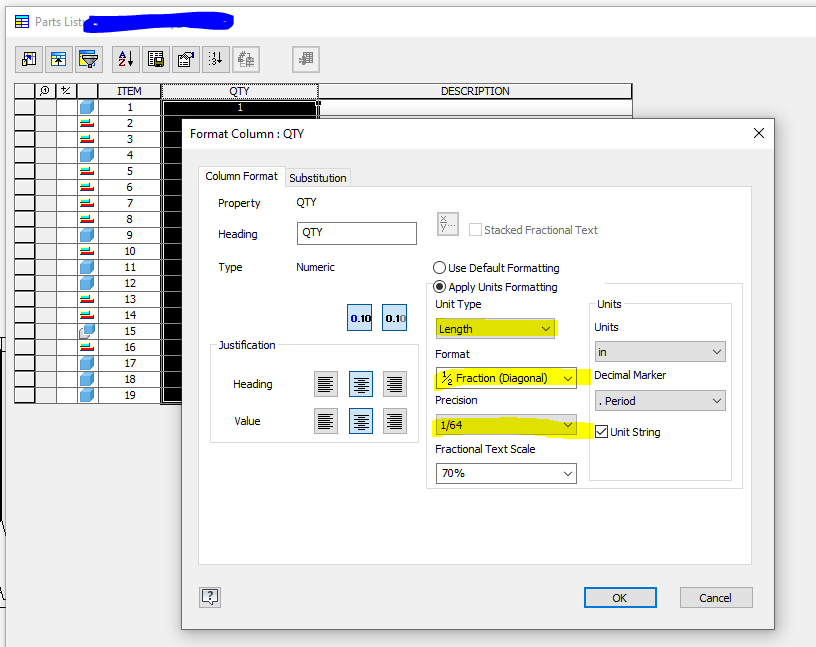Open Table Layout icon in toolbar
816x647 pixels.
tap(186, 59)
